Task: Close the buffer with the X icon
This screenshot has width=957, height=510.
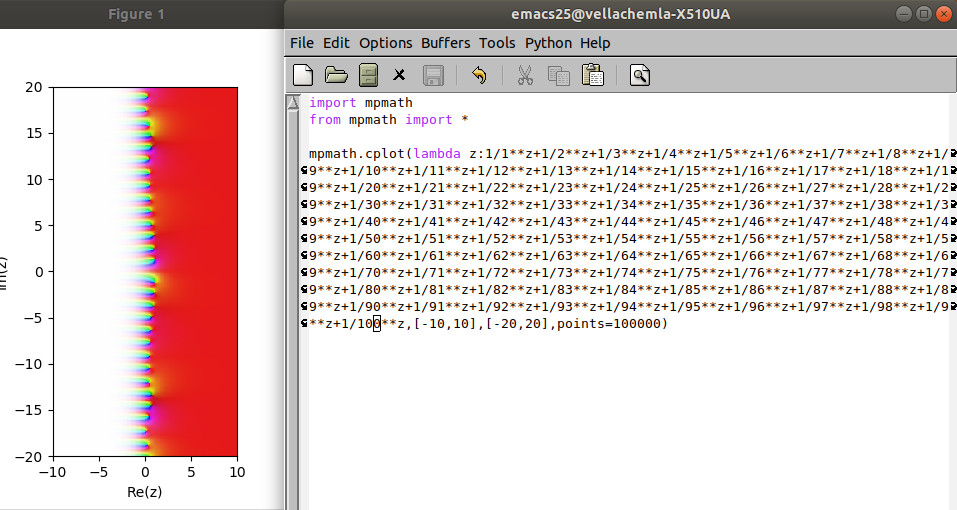Action: [x=399, y=75]
